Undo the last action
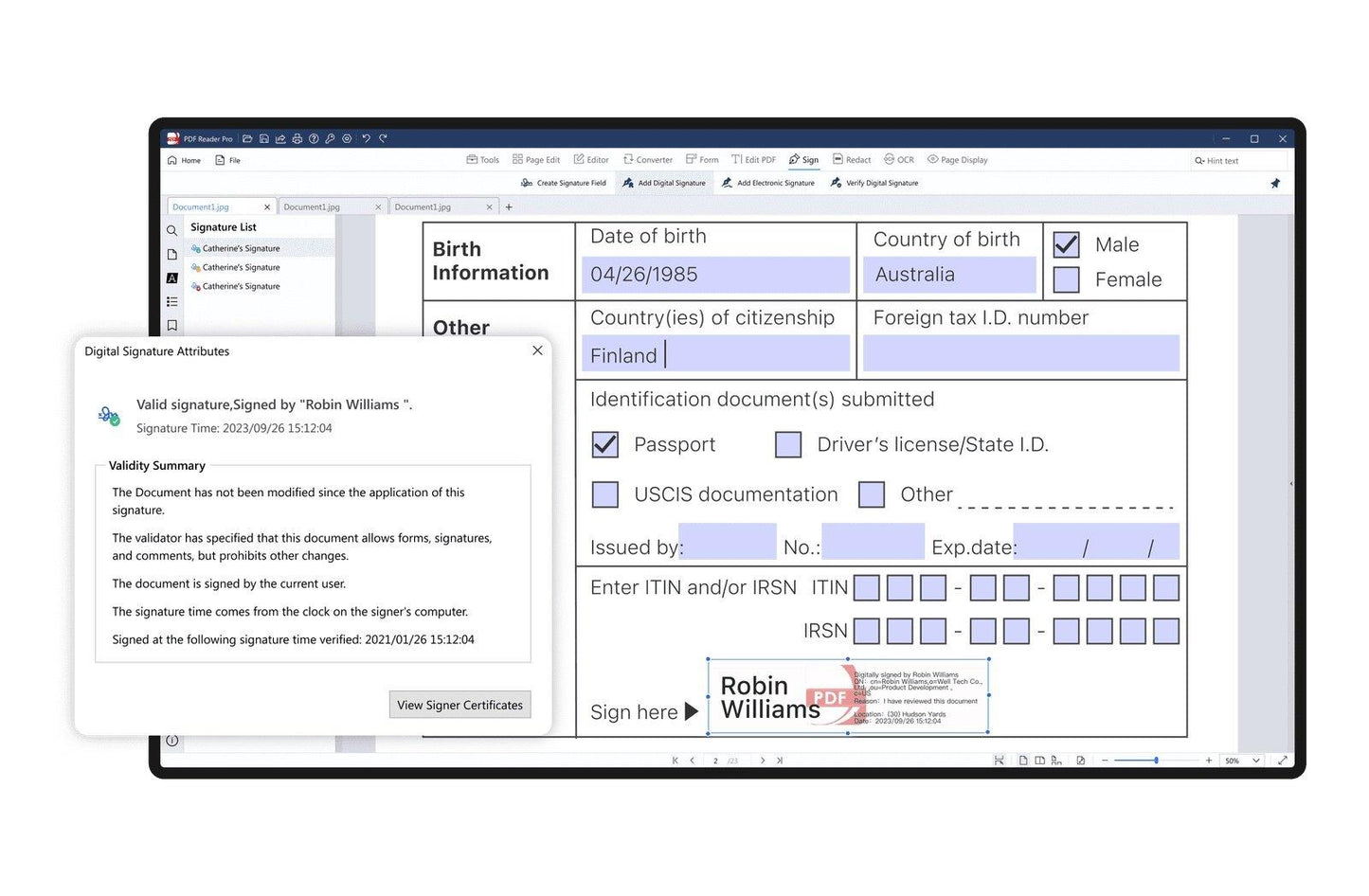The height and width of the screenshot is (896, 1369). tap(368, 138)
